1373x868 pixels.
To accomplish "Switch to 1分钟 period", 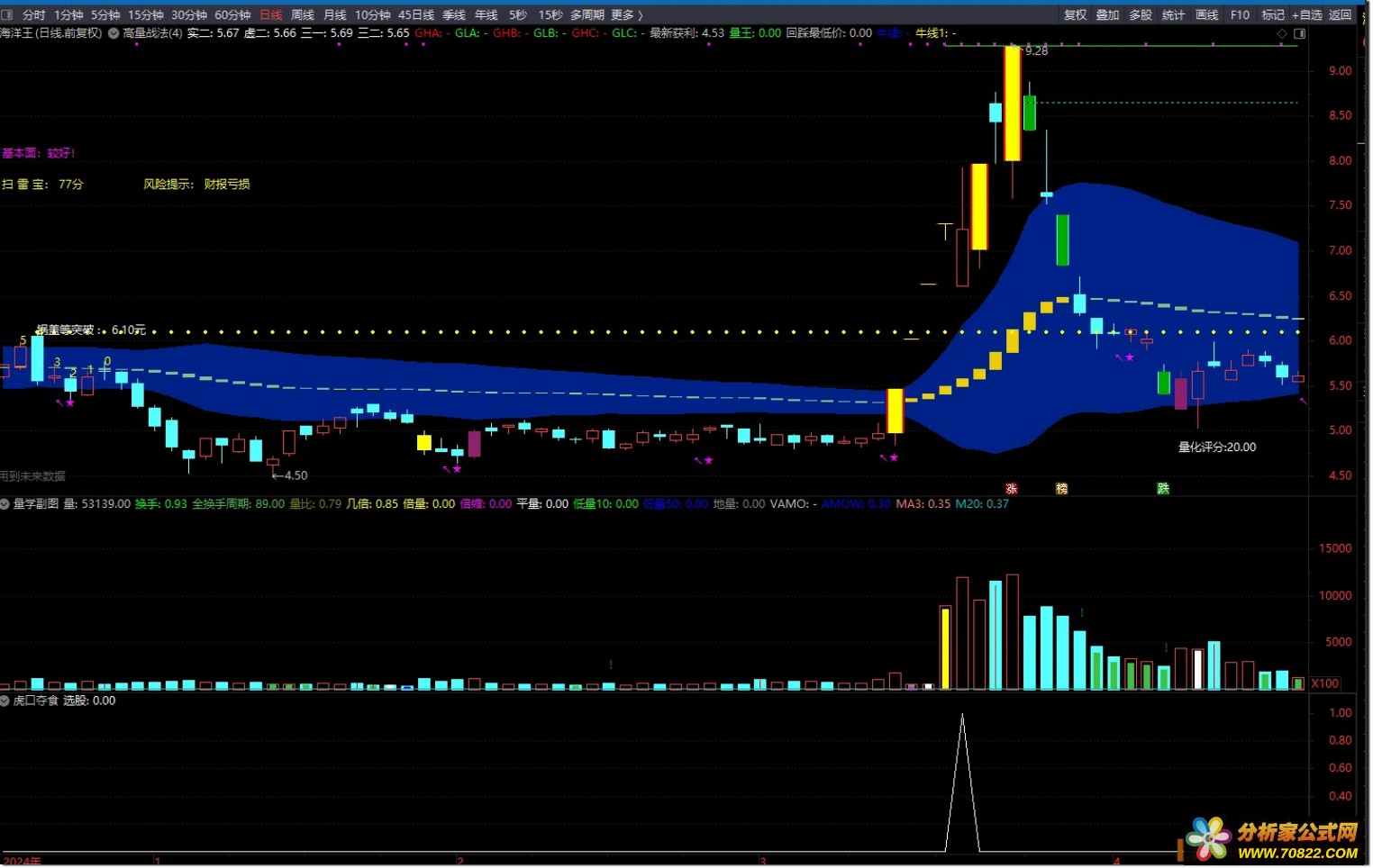I will tap(68, 14).
